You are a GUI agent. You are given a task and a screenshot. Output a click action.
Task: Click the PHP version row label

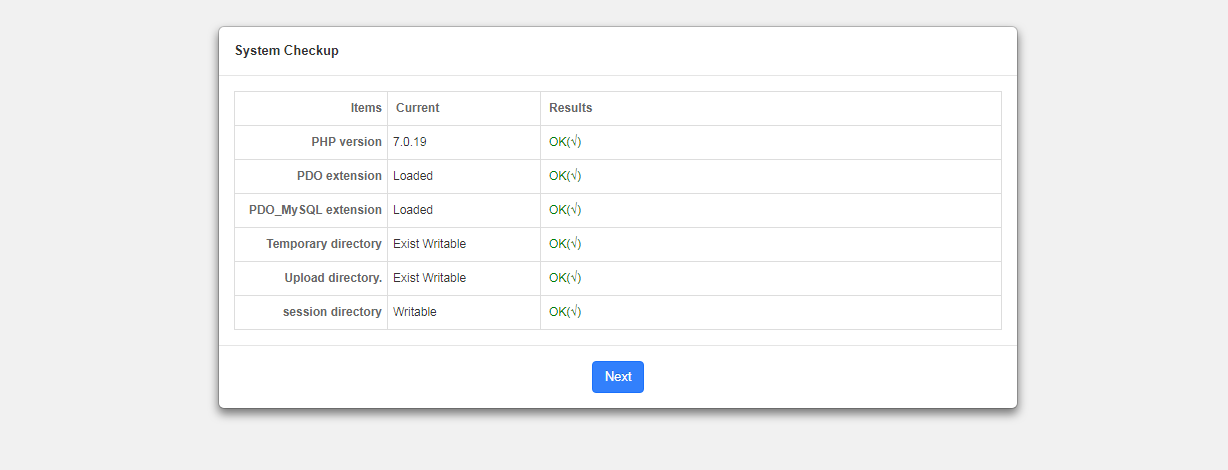346,142
